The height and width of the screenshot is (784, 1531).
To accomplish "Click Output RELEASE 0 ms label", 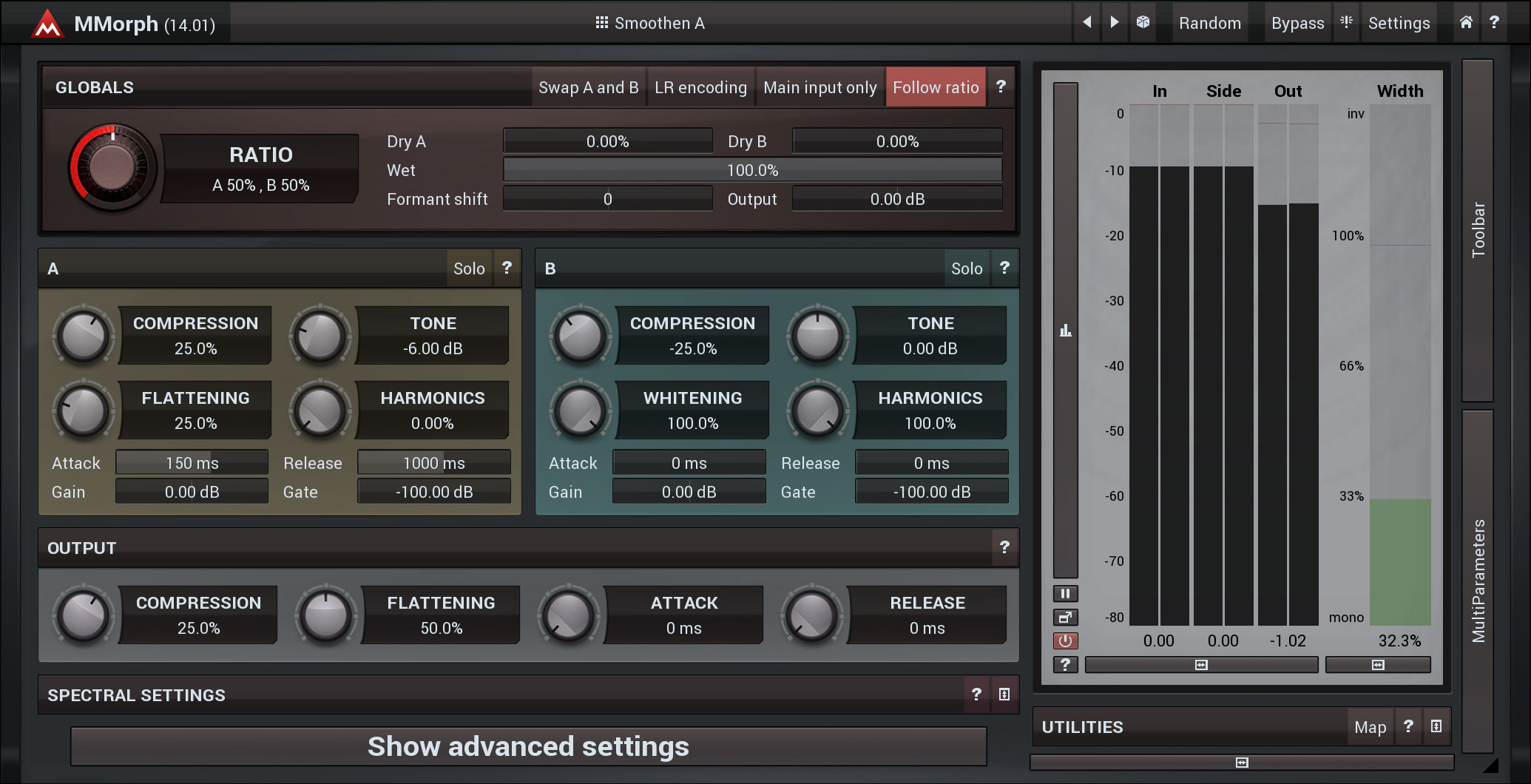I will [927, 615].
